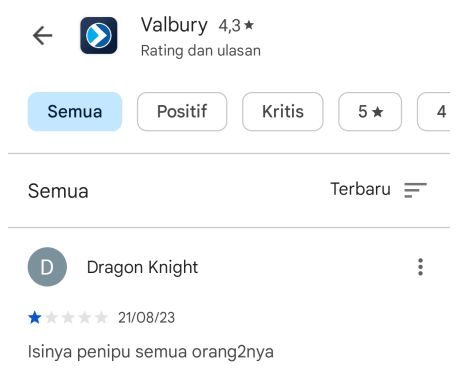Select the partially visible 4 star chip
This screenshot has height=373, width=461.
434,112
